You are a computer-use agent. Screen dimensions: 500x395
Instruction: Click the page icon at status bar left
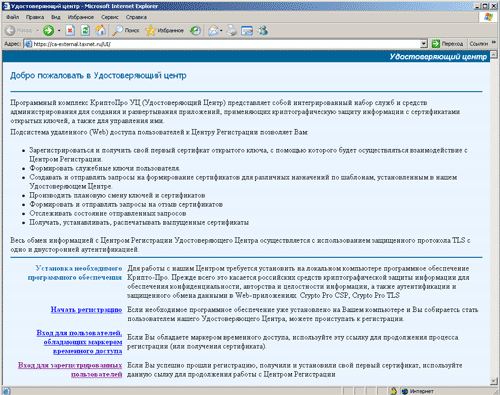point(6,391)
